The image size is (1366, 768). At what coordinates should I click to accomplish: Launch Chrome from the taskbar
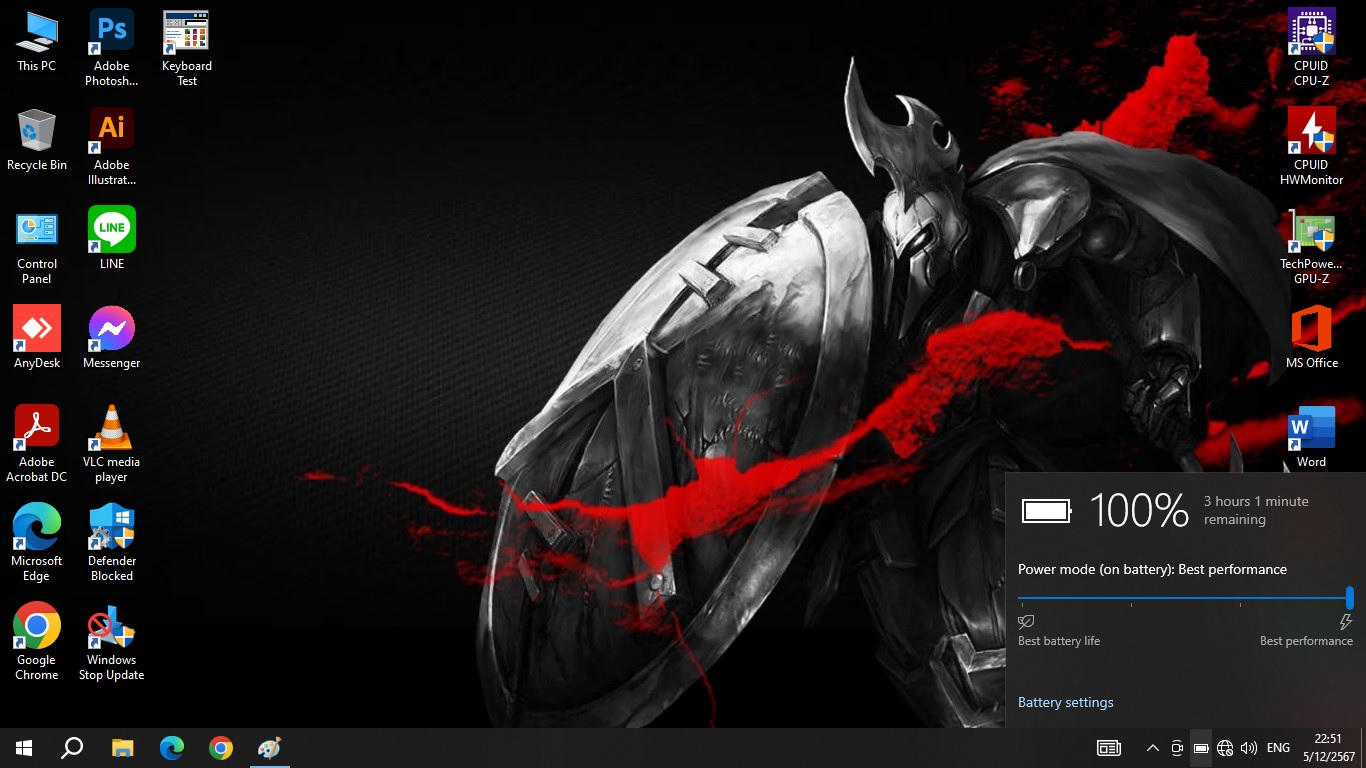click(x=221, y=748)
